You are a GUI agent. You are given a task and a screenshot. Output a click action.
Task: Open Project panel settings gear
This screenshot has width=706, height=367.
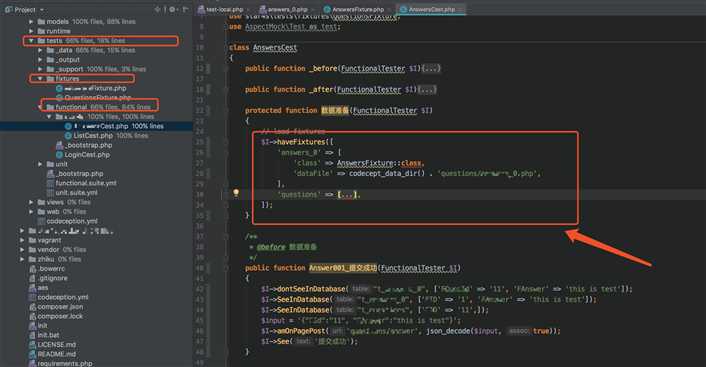[172, 9]
